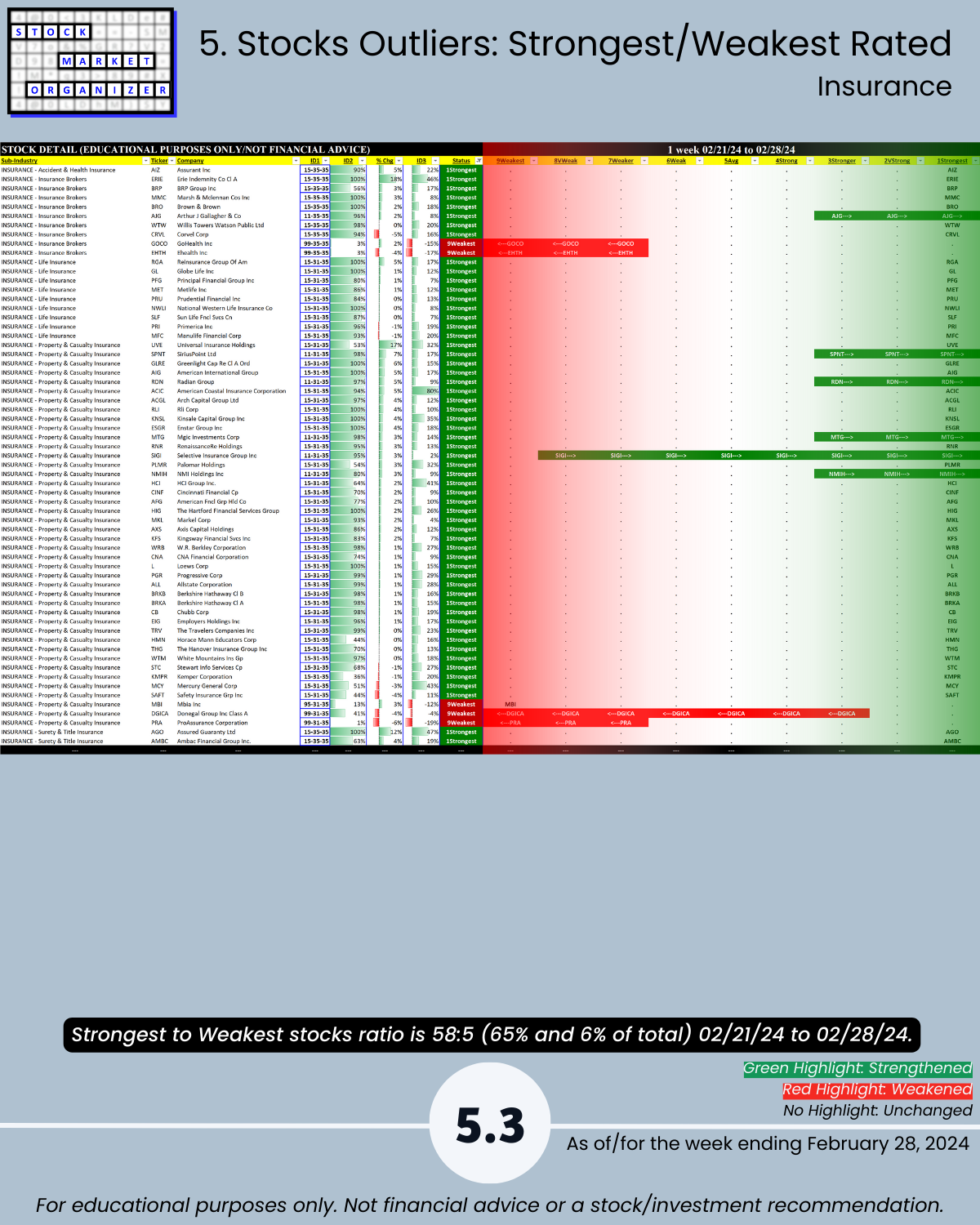Click the red '<---GOCO' cell under 9Weakest
980x1225 pixels.
coord(510,243)
